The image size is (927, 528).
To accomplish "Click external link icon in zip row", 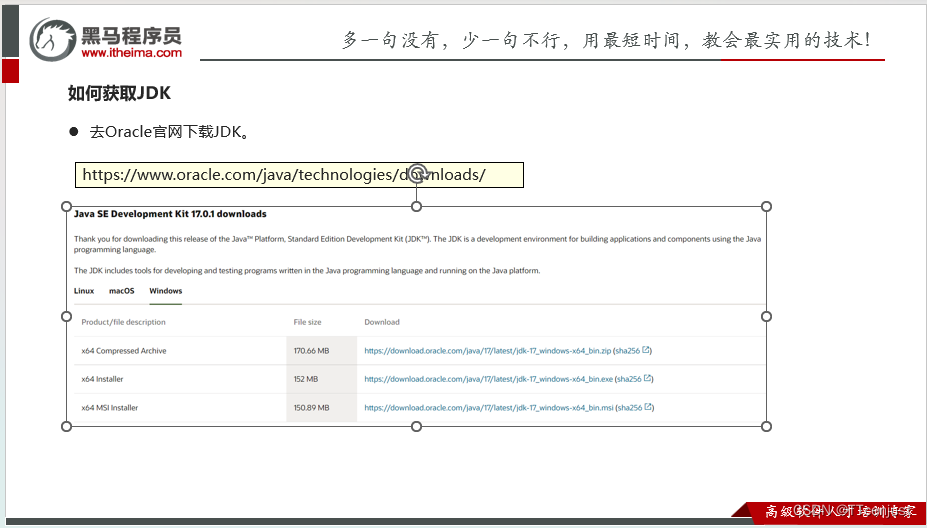I will (x=646, y=350).
